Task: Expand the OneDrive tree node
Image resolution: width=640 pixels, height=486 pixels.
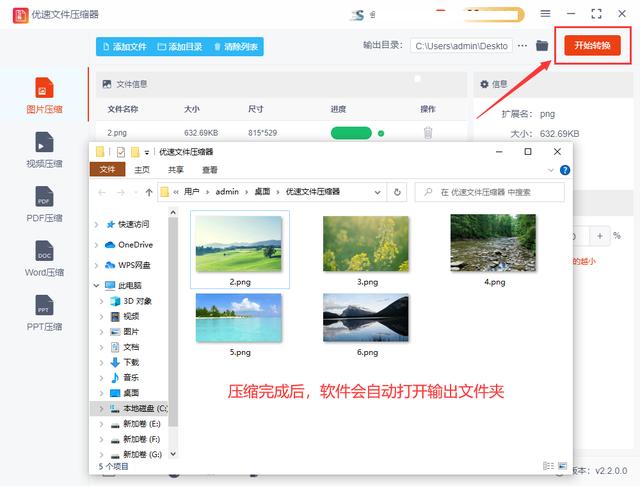Action: 96,245
